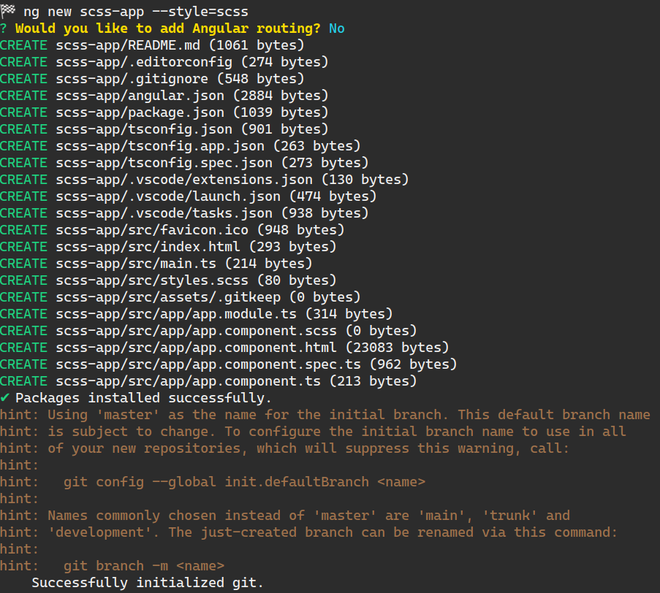Viewport: 660px width, 593px height.
Task: Click the question mark before the routing prompt
Action: click(5, 28)
